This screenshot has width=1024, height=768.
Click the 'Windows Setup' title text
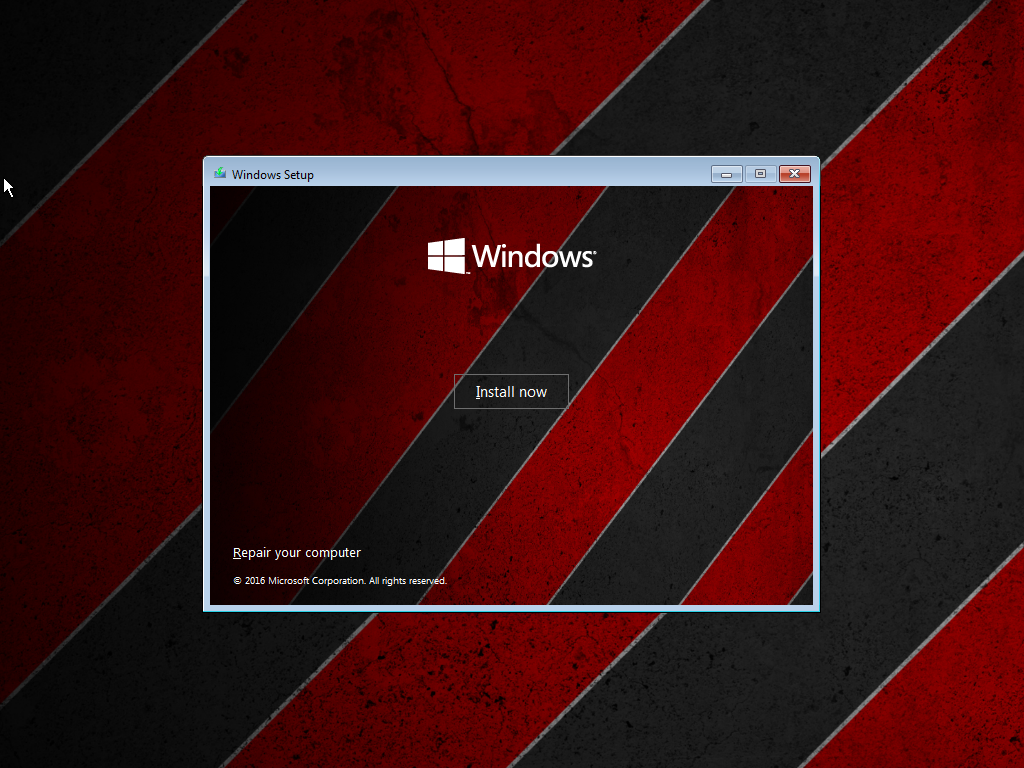[273, 174]
